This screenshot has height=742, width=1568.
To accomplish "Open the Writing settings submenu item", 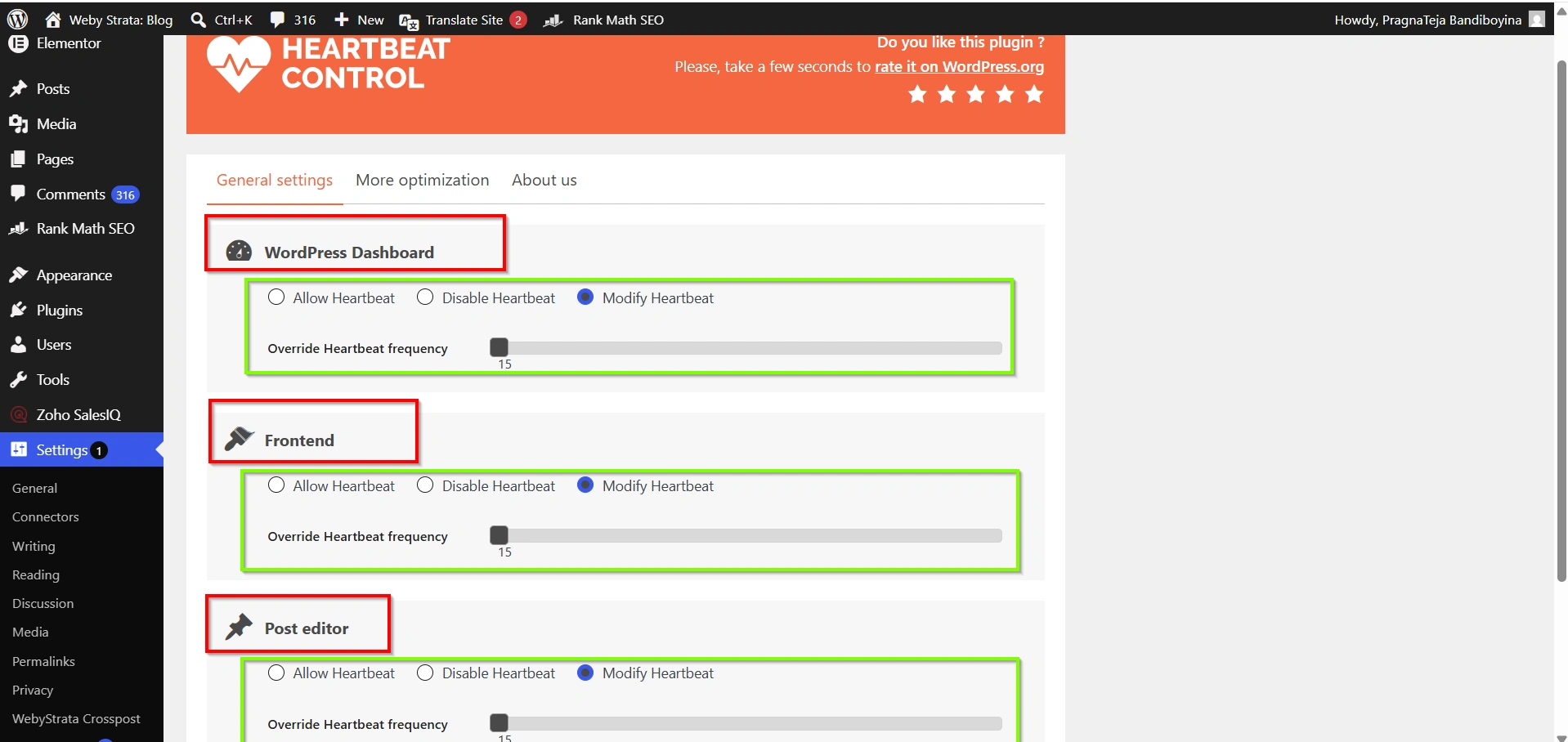I will click(34, 546).
